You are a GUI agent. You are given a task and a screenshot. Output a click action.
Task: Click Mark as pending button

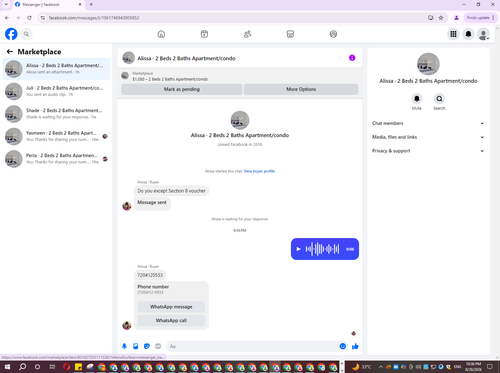pos(182,89)
